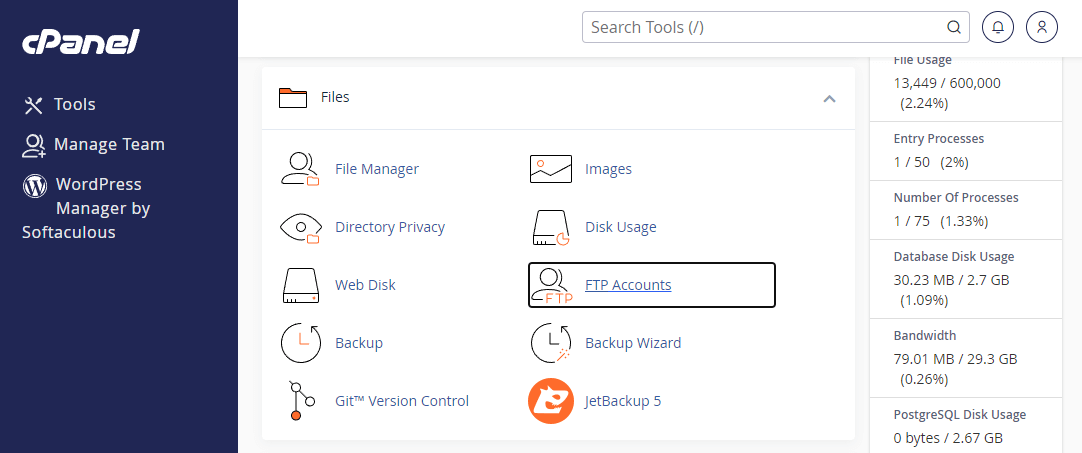Open Web Disk link
Screen dimensions: 1082x453
[x=365, y=285]
